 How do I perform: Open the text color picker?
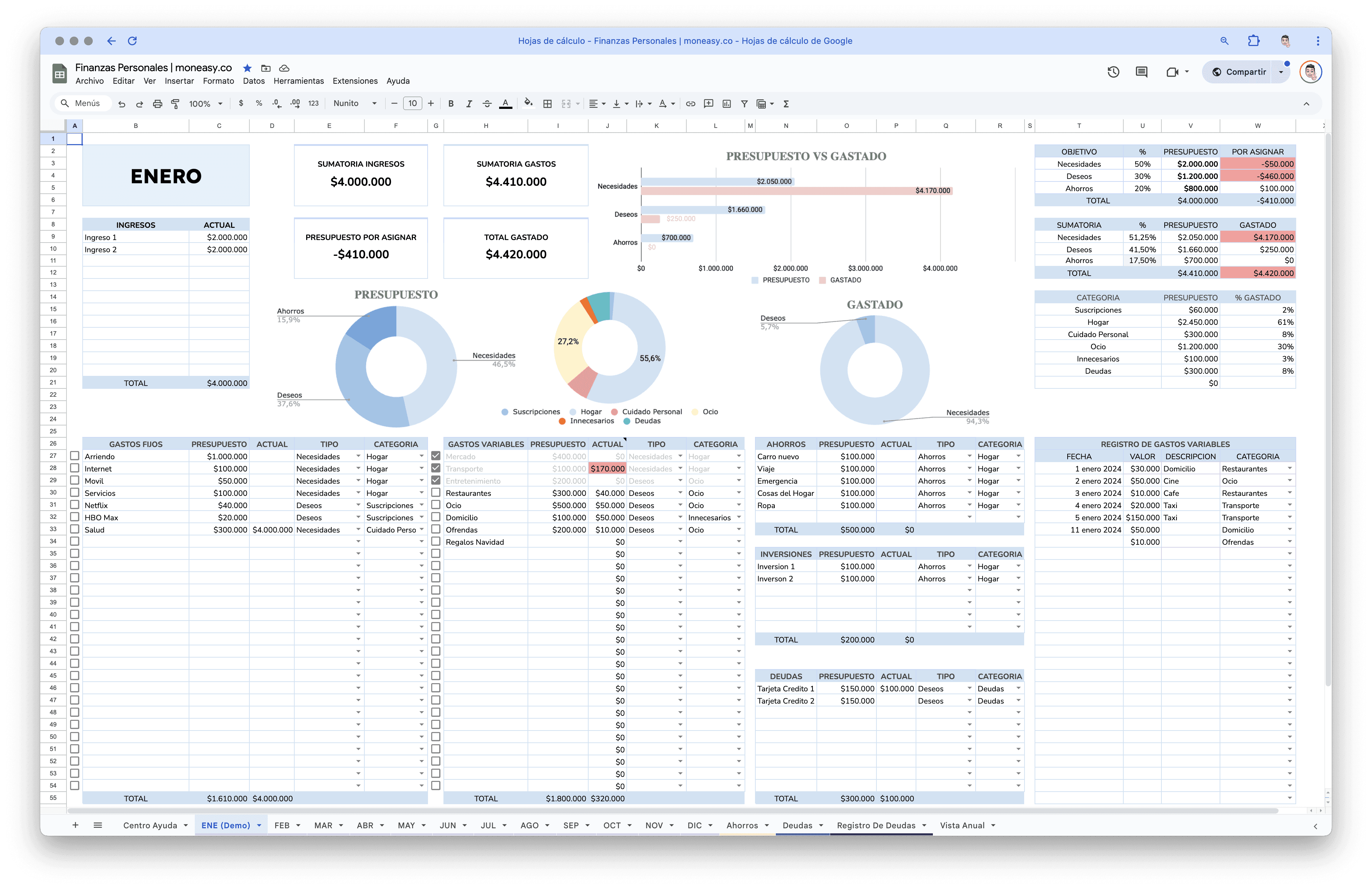[506, 104]
